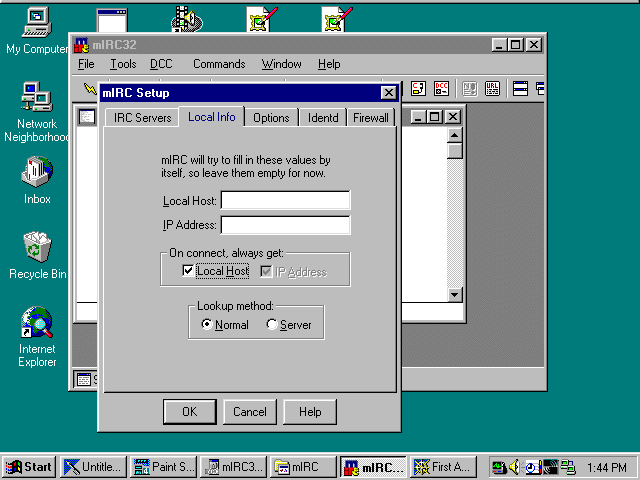Viewport: 640px width, 480px height.
Task: Open the File menu in mIRC32
Action: tap(86, 64)
